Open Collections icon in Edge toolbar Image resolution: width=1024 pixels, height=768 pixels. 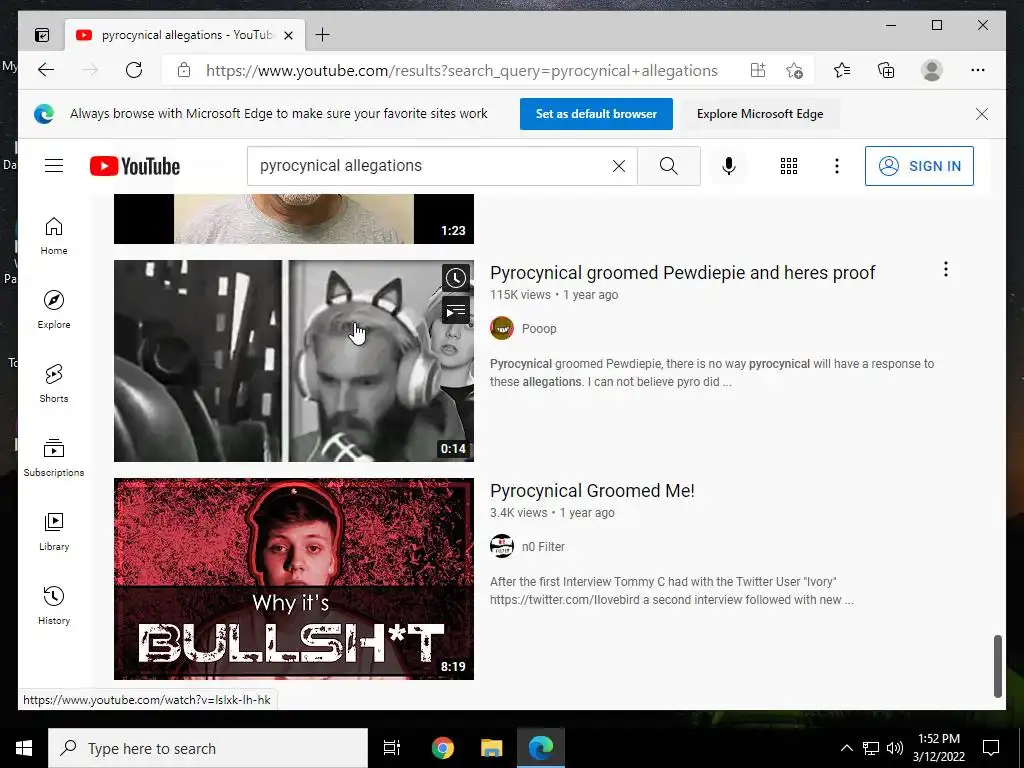coord(886,70)
